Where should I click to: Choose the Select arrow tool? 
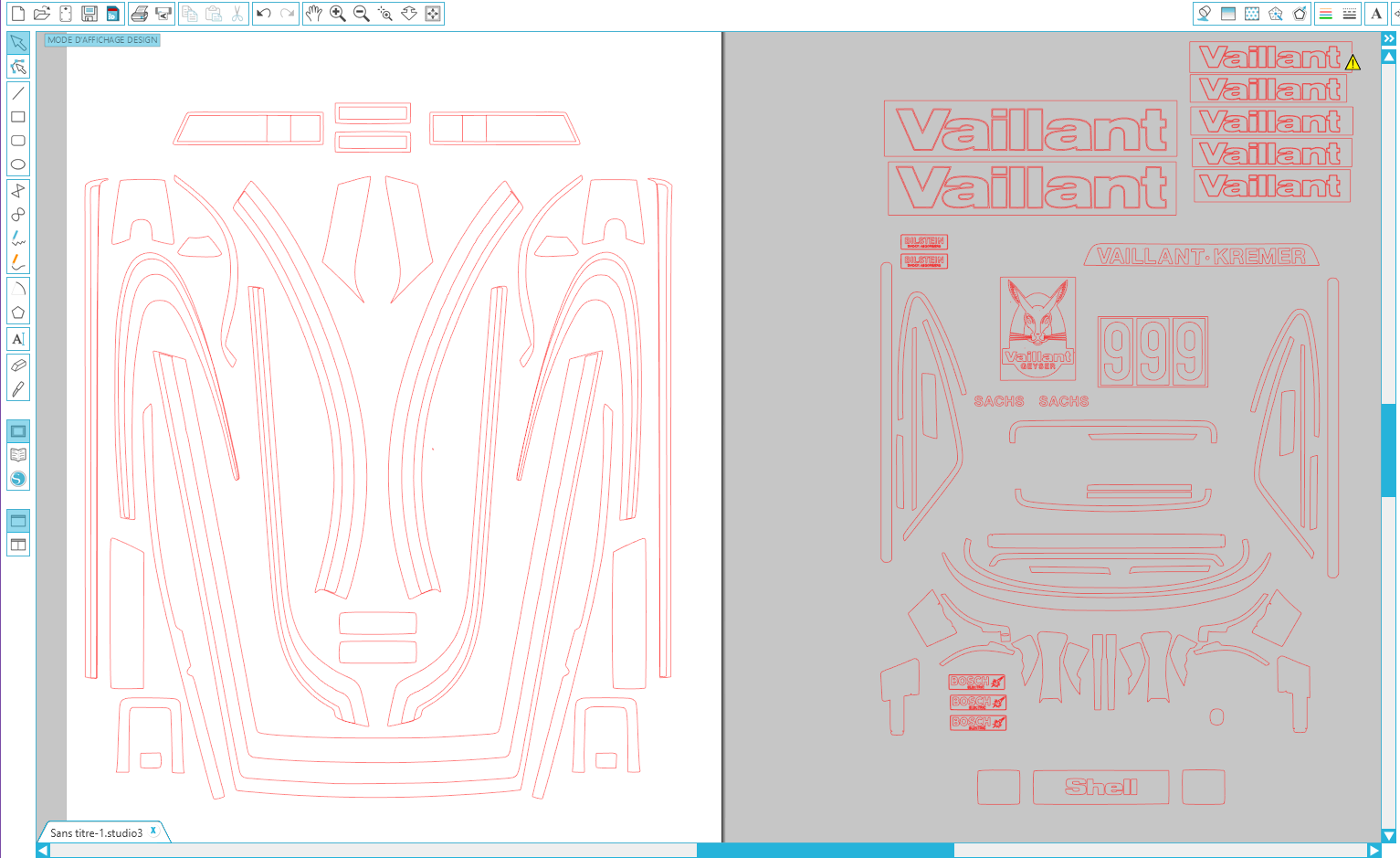[18, 43]
